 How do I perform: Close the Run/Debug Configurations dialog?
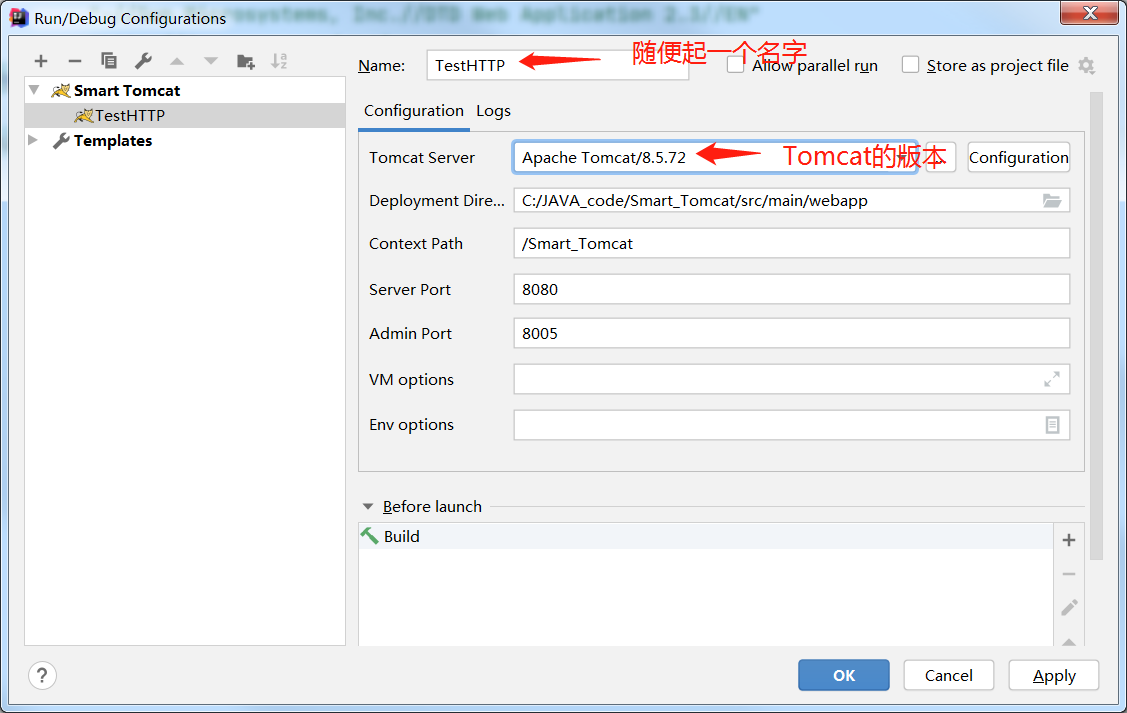point(1090,12)
